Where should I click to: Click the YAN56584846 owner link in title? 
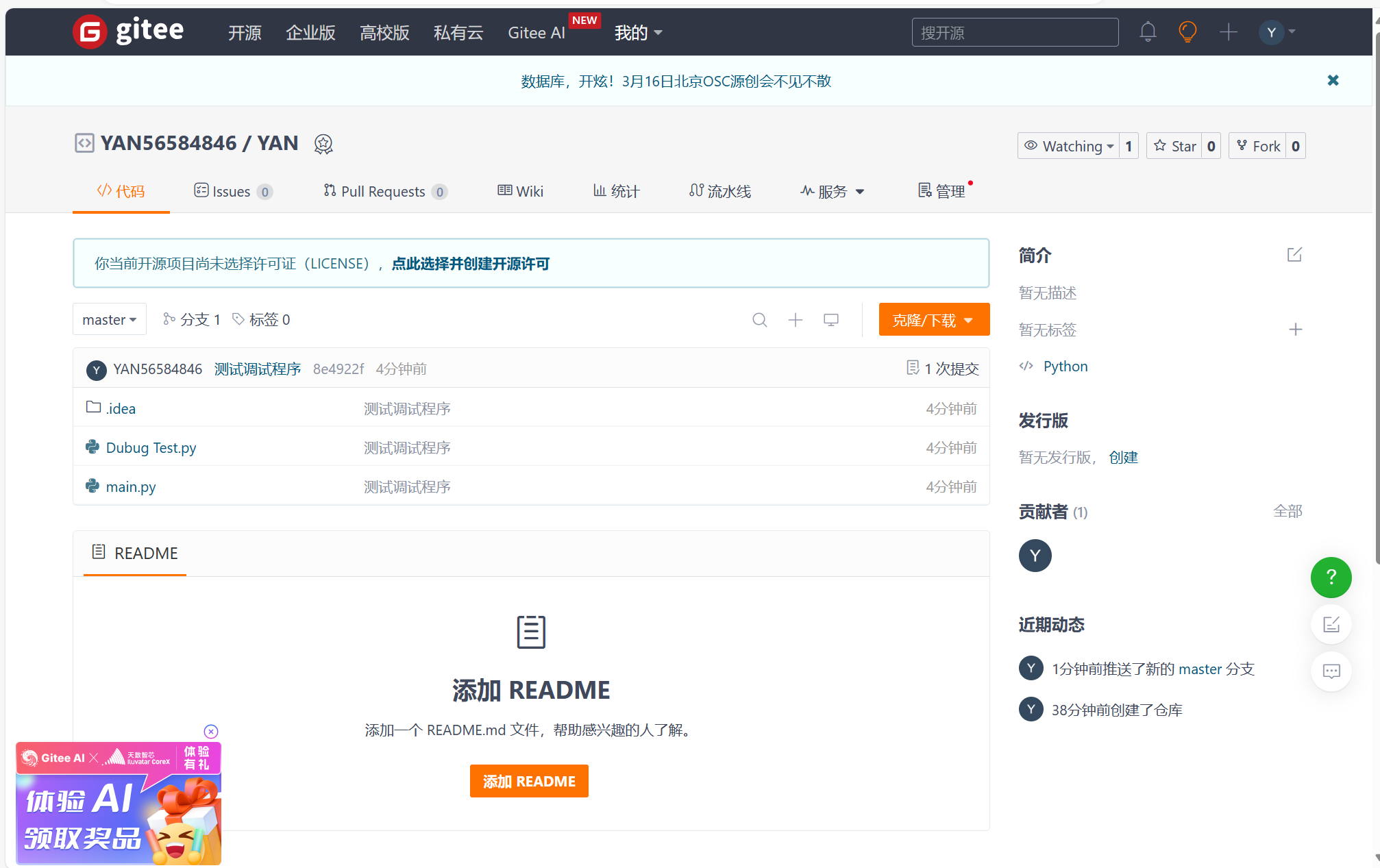point(169,143)
